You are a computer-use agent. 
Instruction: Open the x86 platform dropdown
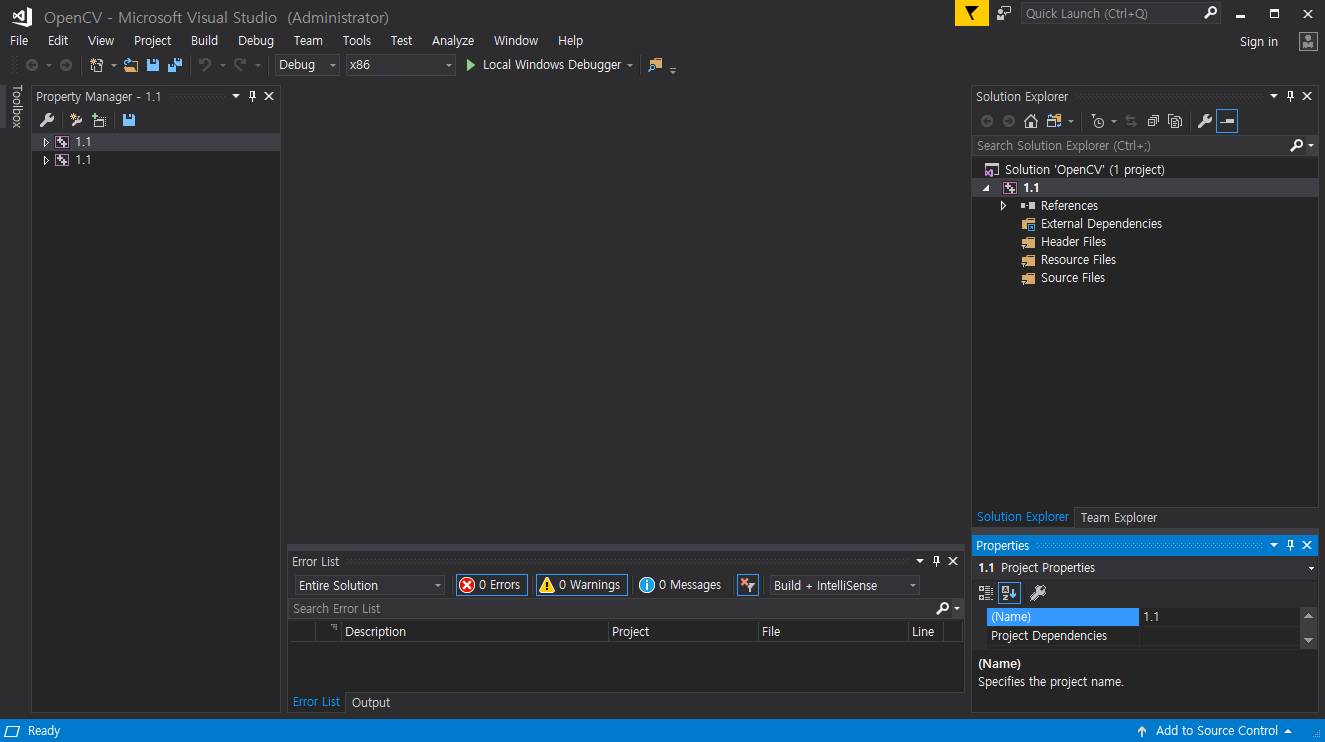click(x=400, y=65)
